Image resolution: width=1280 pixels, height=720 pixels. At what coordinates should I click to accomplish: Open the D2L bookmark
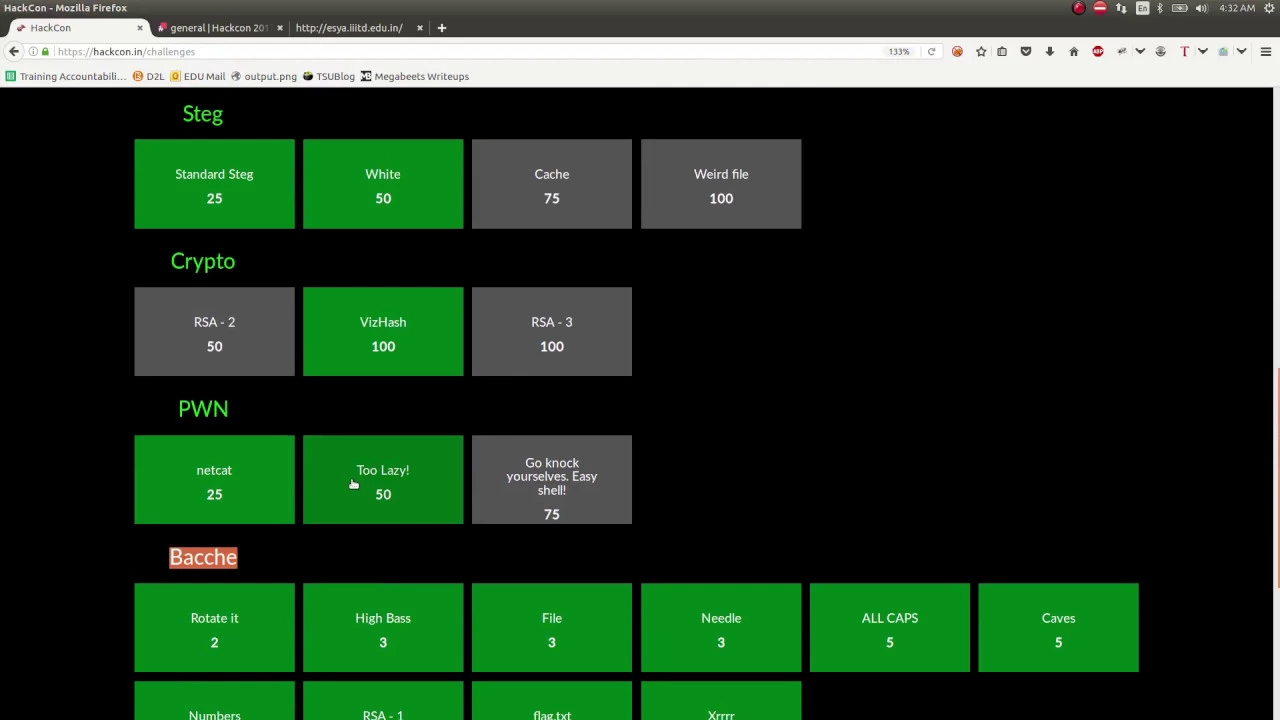(148, 76)
